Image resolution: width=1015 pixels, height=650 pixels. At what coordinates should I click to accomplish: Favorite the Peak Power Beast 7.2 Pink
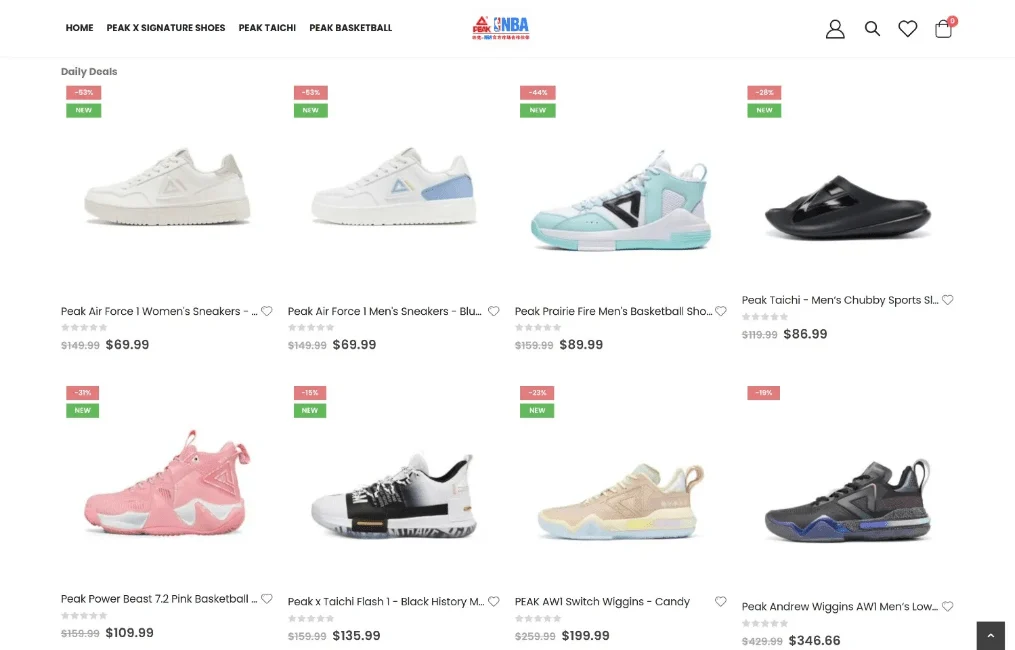coord(267,599)
